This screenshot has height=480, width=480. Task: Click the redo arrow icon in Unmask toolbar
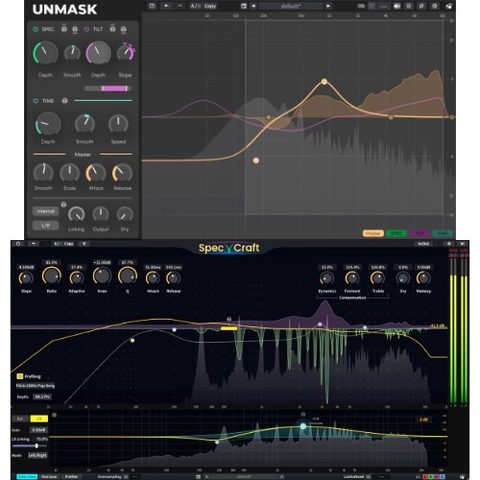180,6
